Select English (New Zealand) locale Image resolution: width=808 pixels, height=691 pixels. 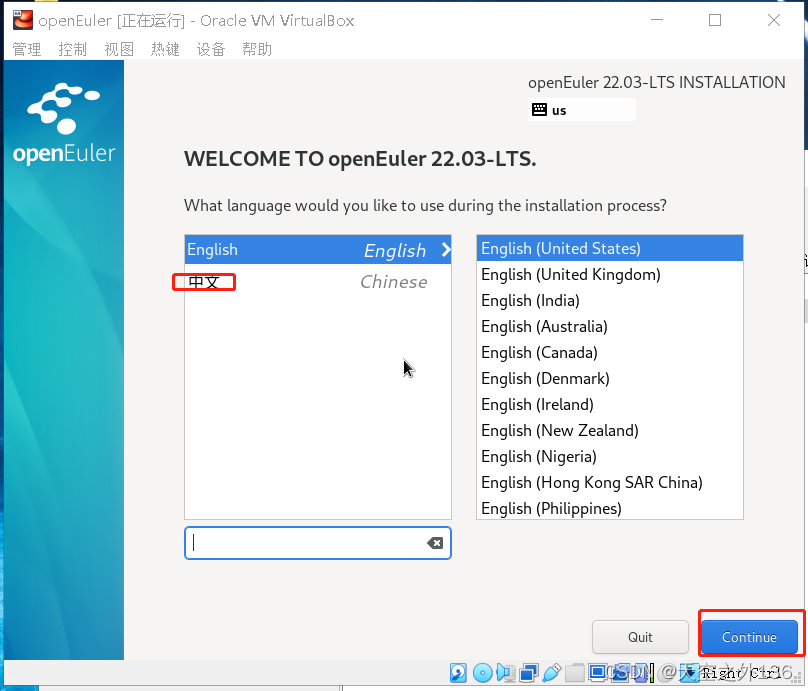(x=610, y=431)
